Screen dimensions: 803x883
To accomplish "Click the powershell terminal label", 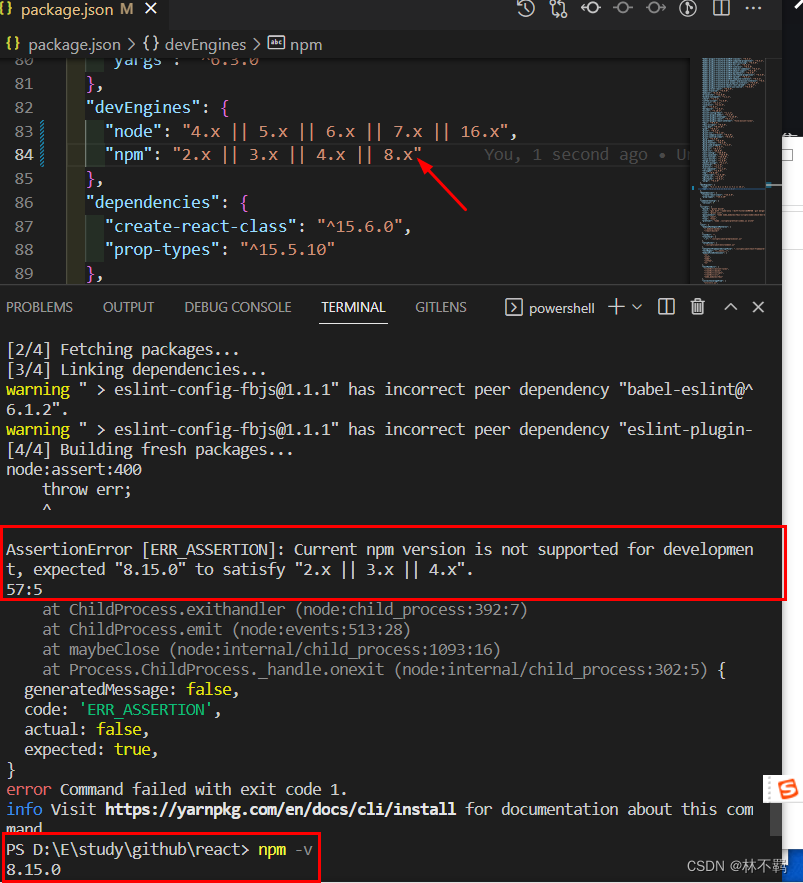I will 561,308.
